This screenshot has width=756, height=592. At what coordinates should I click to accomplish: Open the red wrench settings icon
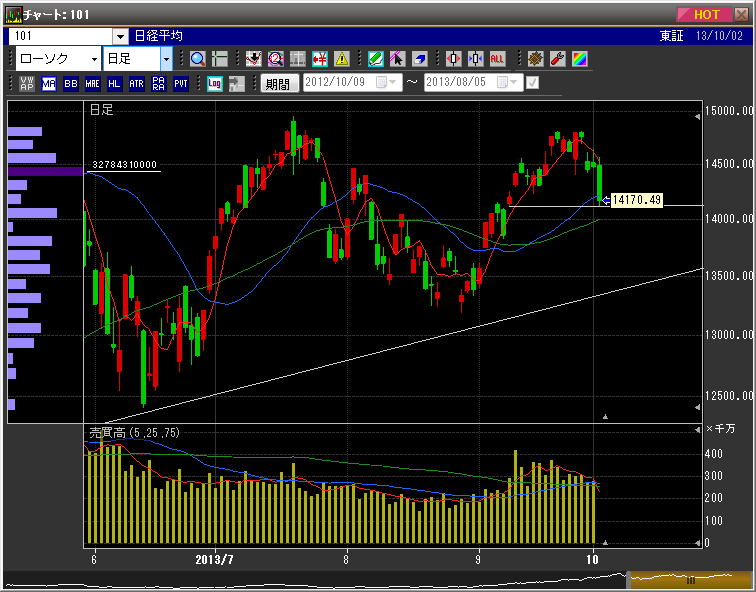(558, 59)
